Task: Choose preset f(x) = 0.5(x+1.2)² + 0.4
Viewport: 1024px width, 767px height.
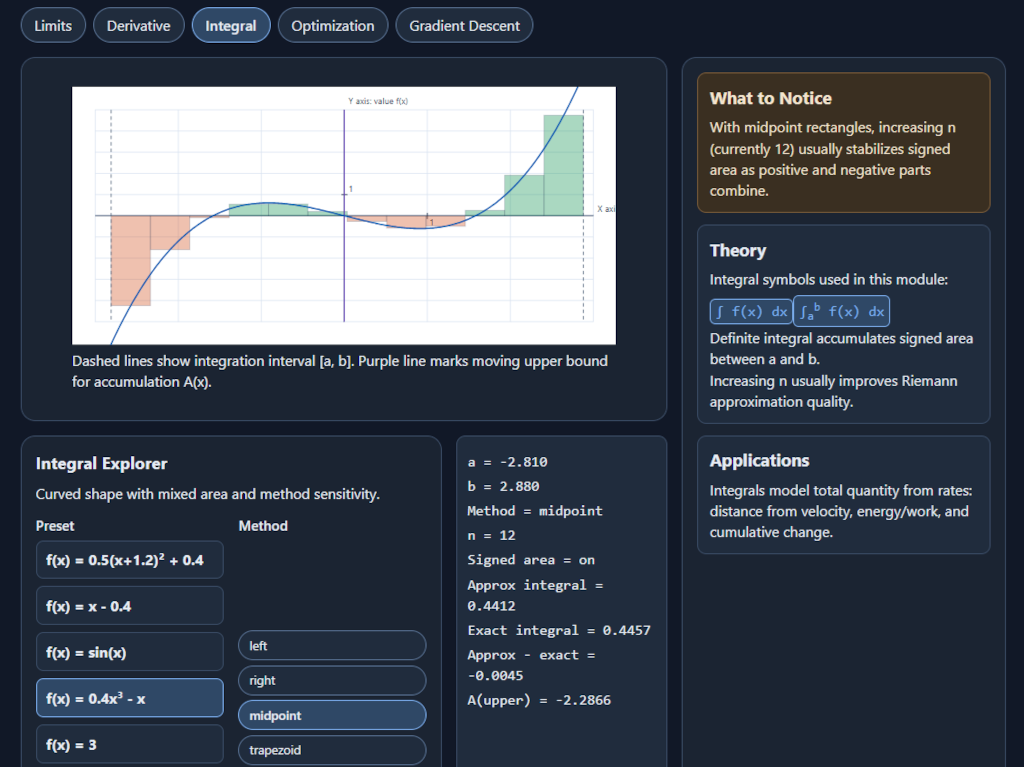Action: (x=130, y=560)
